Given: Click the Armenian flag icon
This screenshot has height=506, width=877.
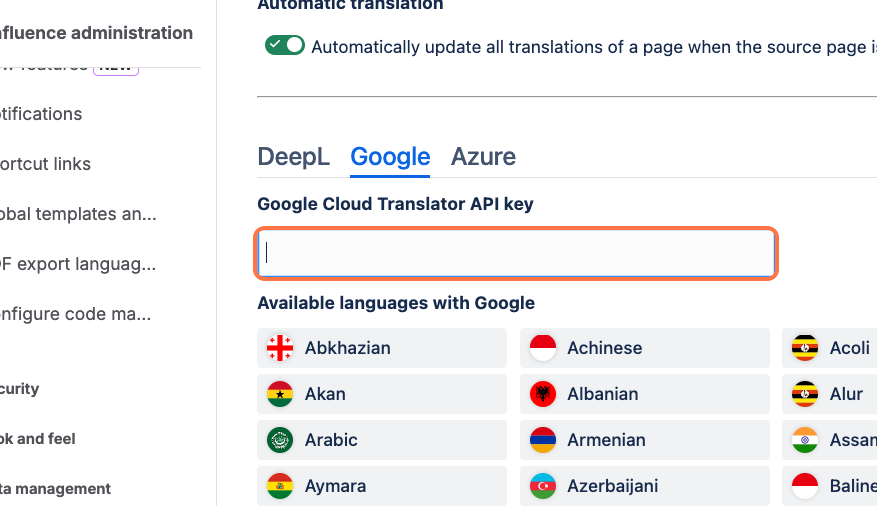Looking at the screenshot, I should (543, 440).
